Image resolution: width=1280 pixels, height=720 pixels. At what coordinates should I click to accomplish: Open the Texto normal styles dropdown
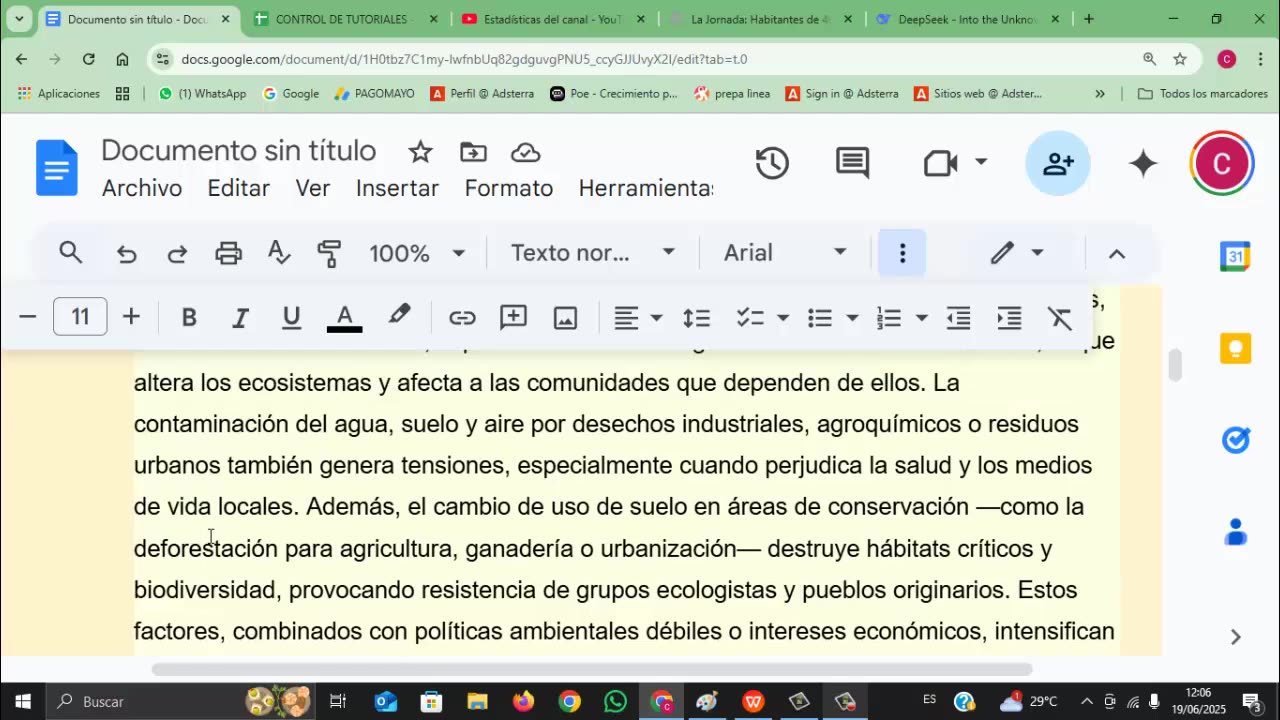pos(593,253)
